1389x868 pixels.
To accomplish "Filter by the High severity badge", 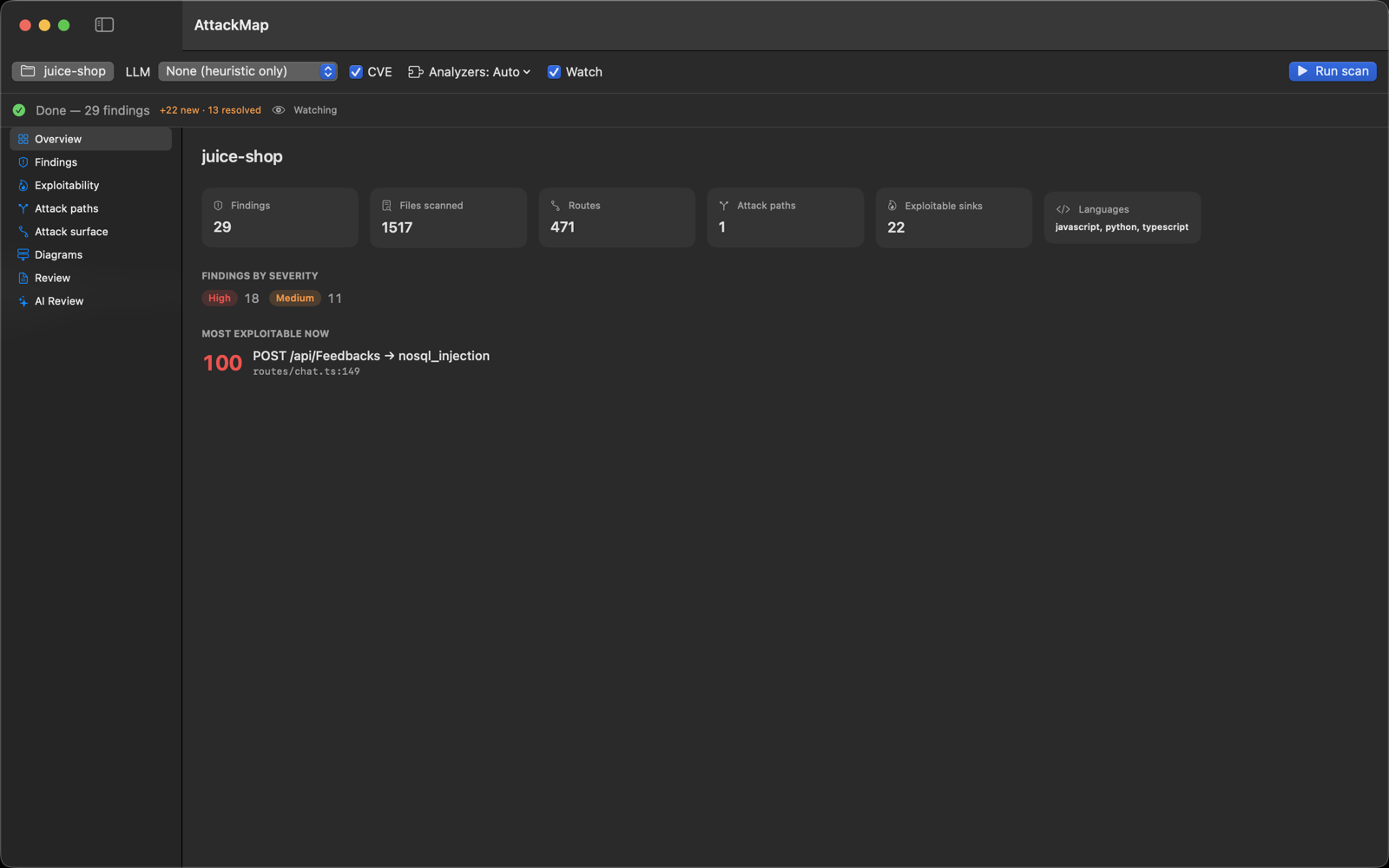I will coord(220,299).
